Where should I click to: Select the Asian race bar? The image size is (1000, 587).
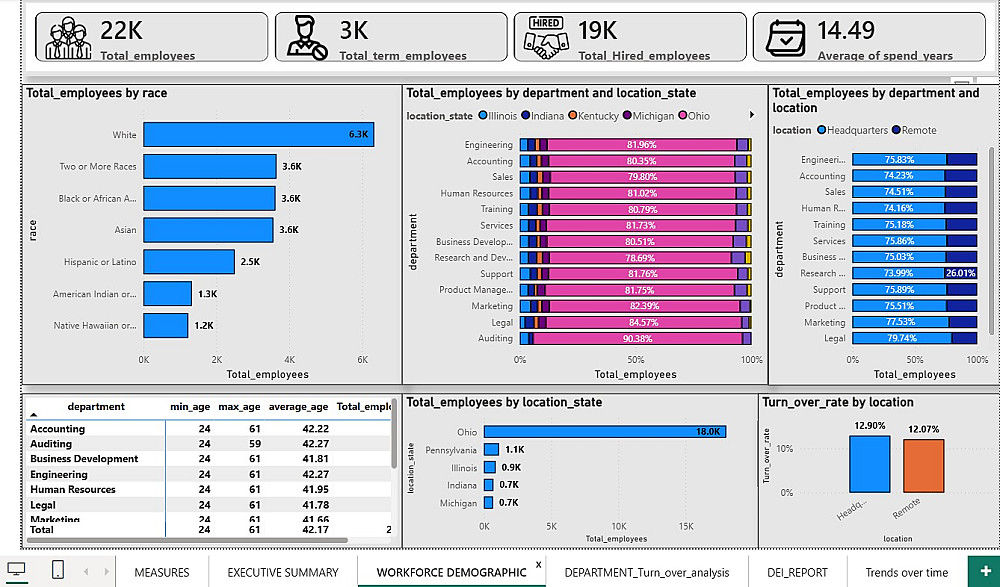(209, 230)
